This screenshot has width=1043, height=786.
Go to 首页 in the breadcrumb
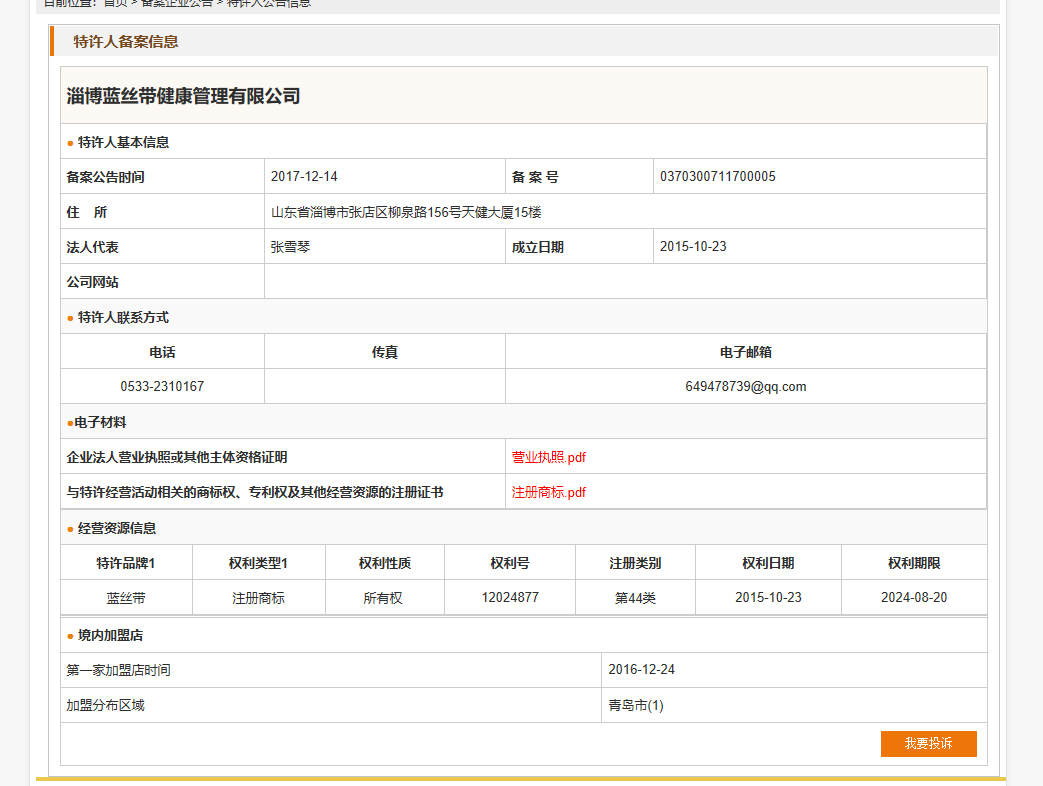(x=115, y=3)
